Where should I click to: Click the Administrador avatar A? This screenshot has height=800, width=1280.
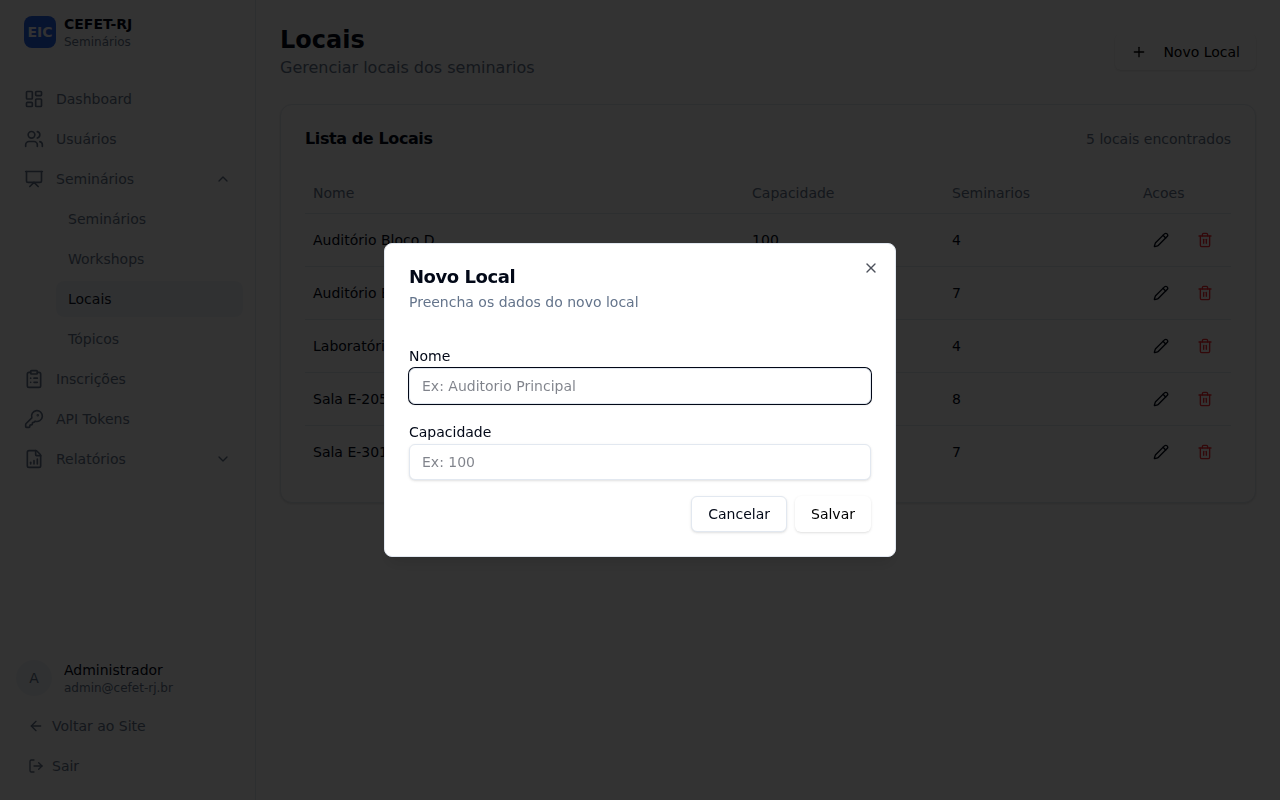point(34,678)
